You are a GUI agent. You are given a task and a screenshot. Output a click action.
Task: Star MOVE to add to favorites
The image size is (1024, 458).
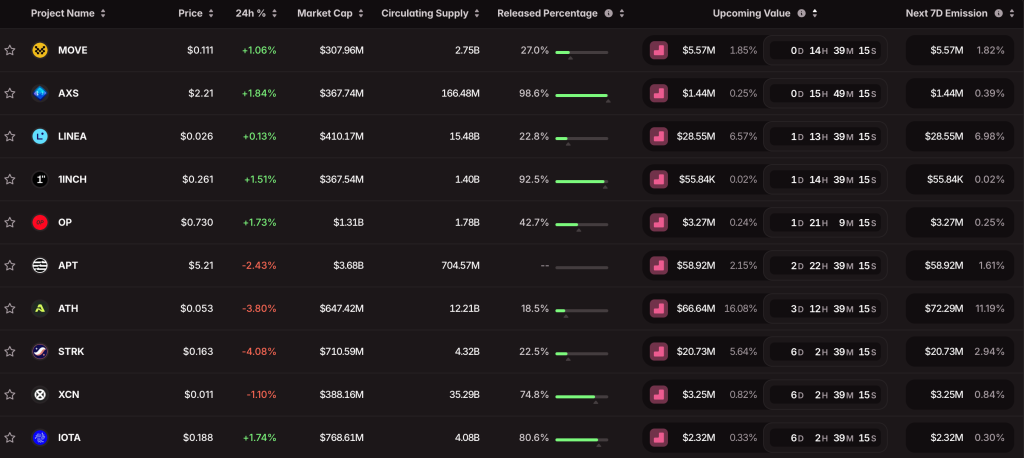click(10, 50)
